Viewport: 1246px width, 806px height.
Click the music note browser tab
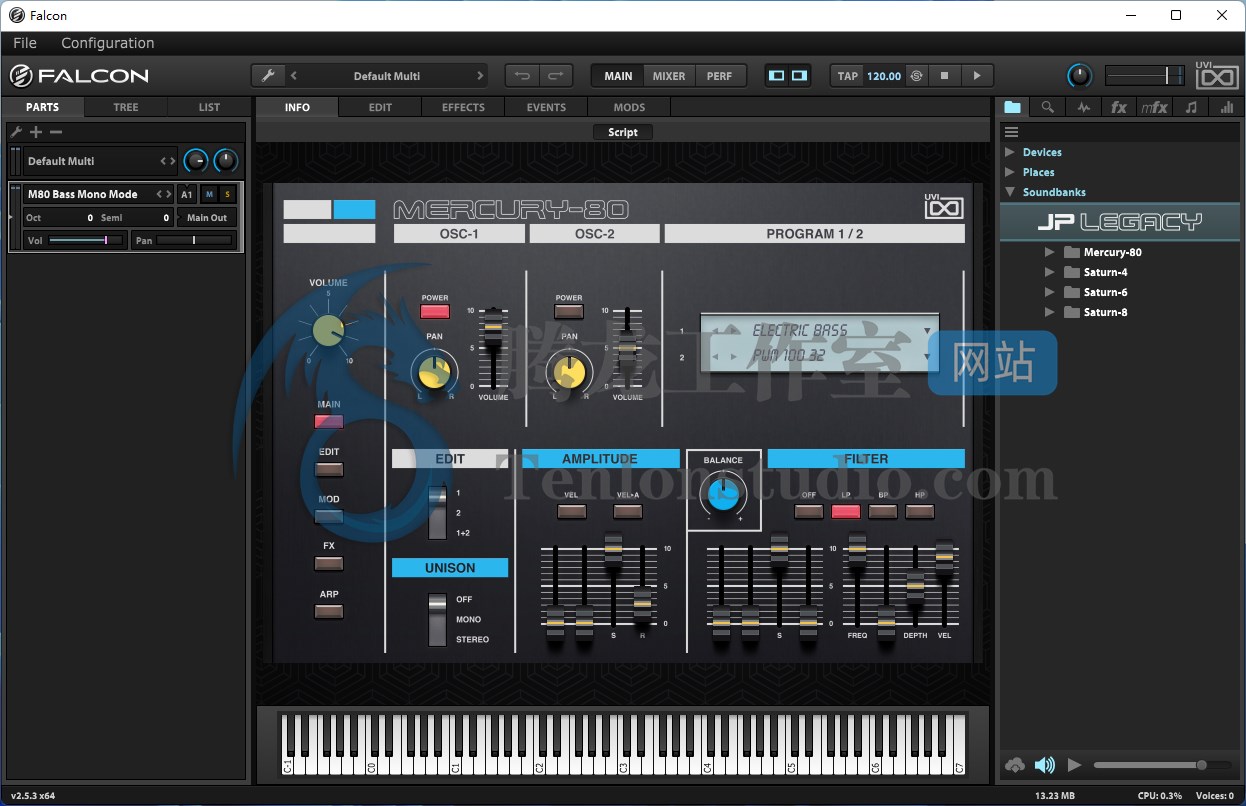[x=1190, y=107]
